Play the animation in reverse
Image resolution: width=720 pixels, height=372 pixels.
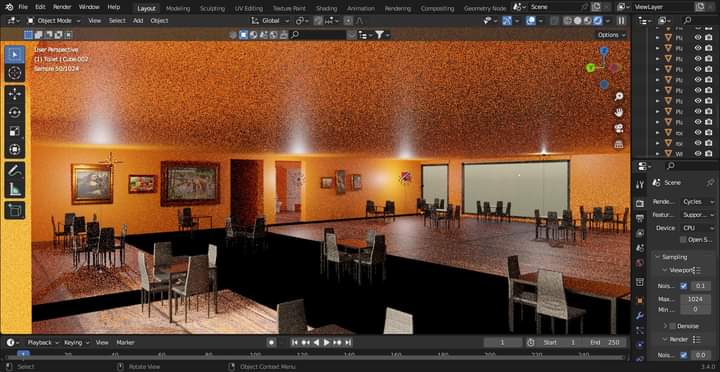point(316,342)
